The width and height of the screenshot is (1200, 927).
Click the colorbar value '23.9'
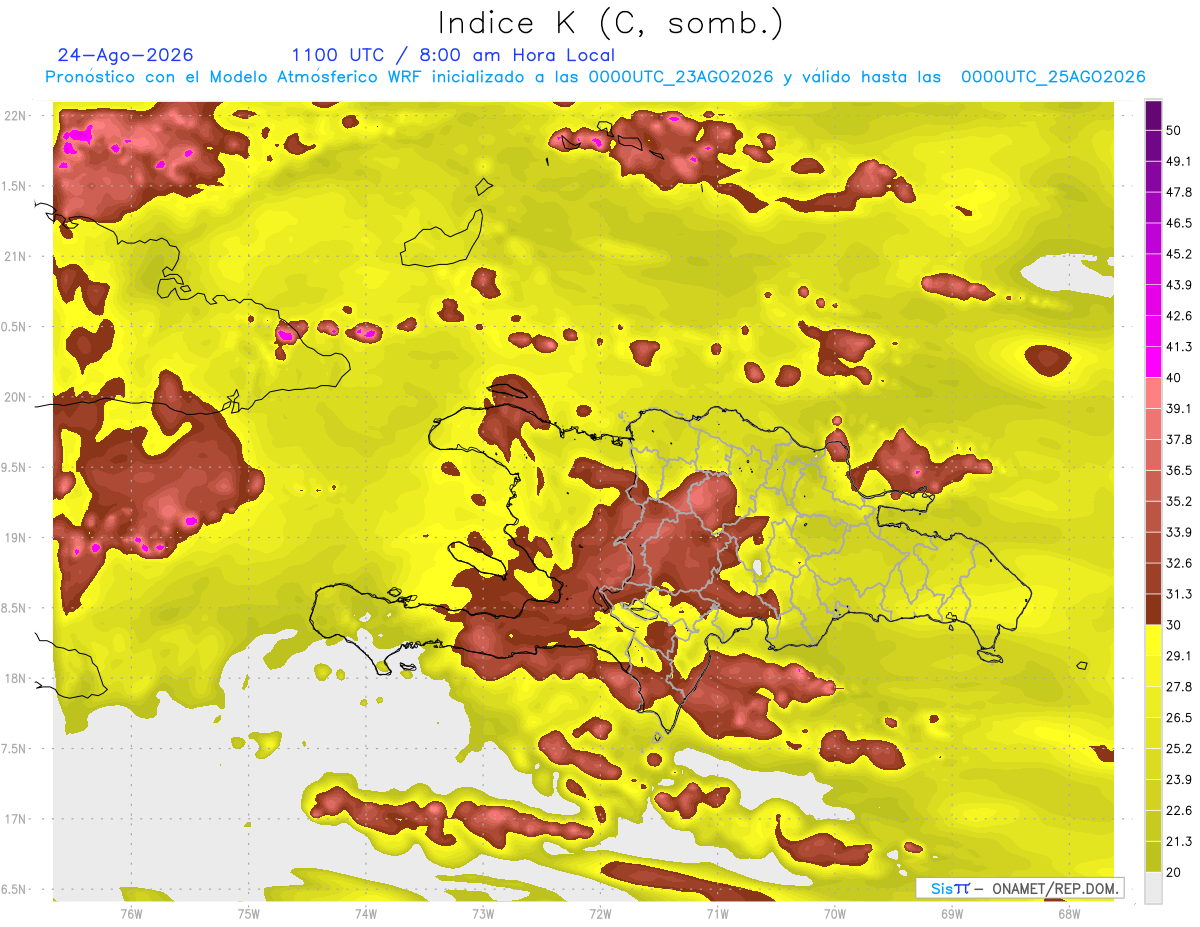click(1179, 779)
